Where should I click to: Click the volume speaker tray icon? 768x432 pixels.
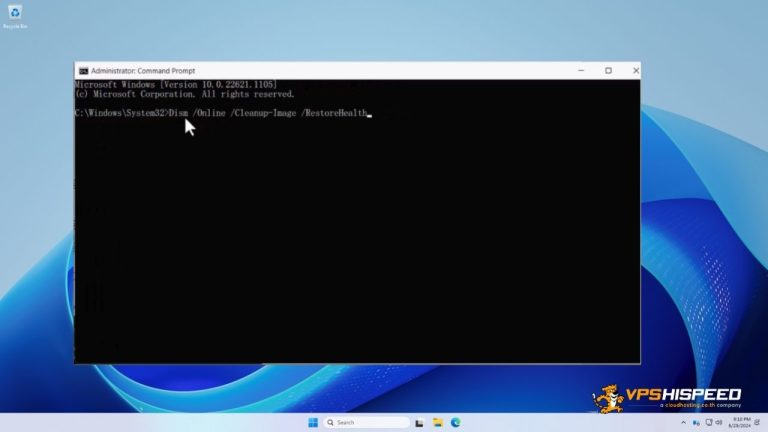click(719, 422)
